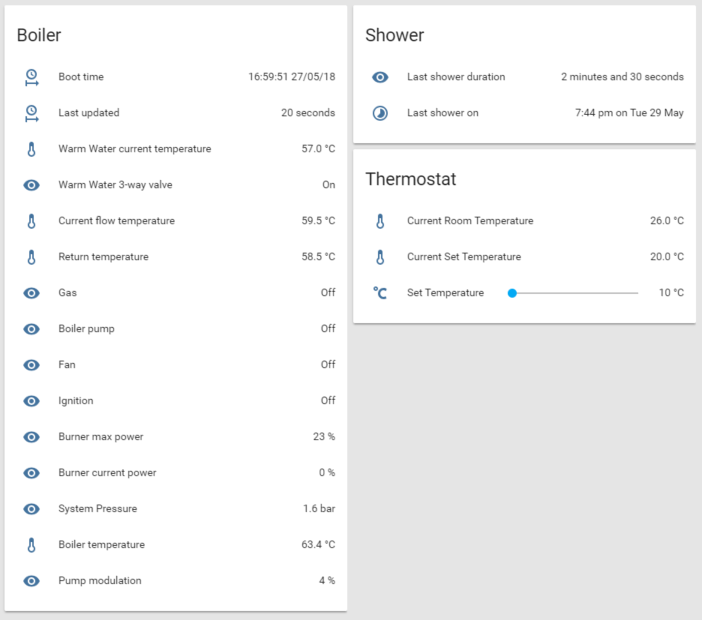This screenshot has width=702, height=620.
Task: Click the eye icon for Last shower duration
Action: tap(380, 77)
